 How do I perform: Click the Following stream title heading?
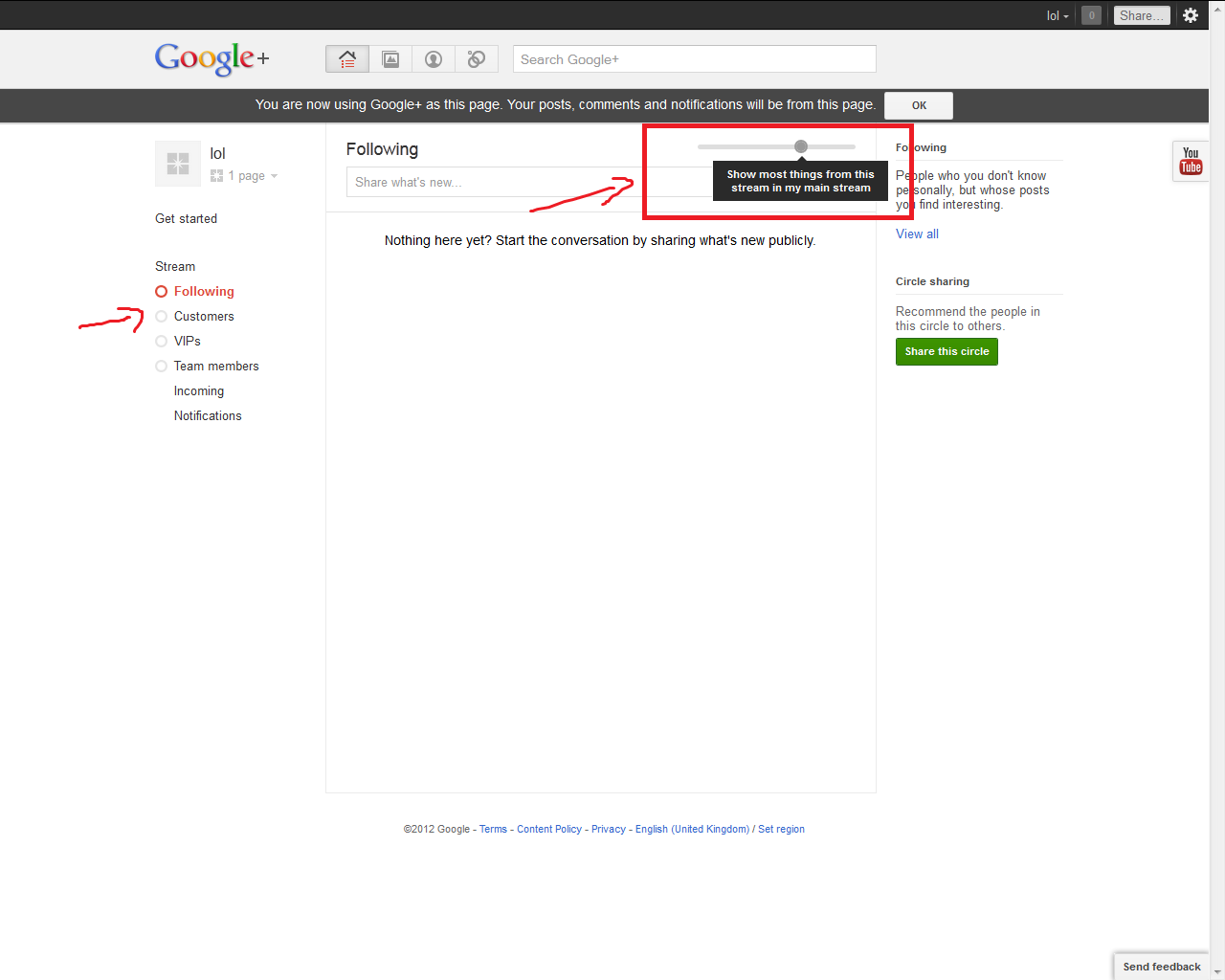(x=382, y=149)
